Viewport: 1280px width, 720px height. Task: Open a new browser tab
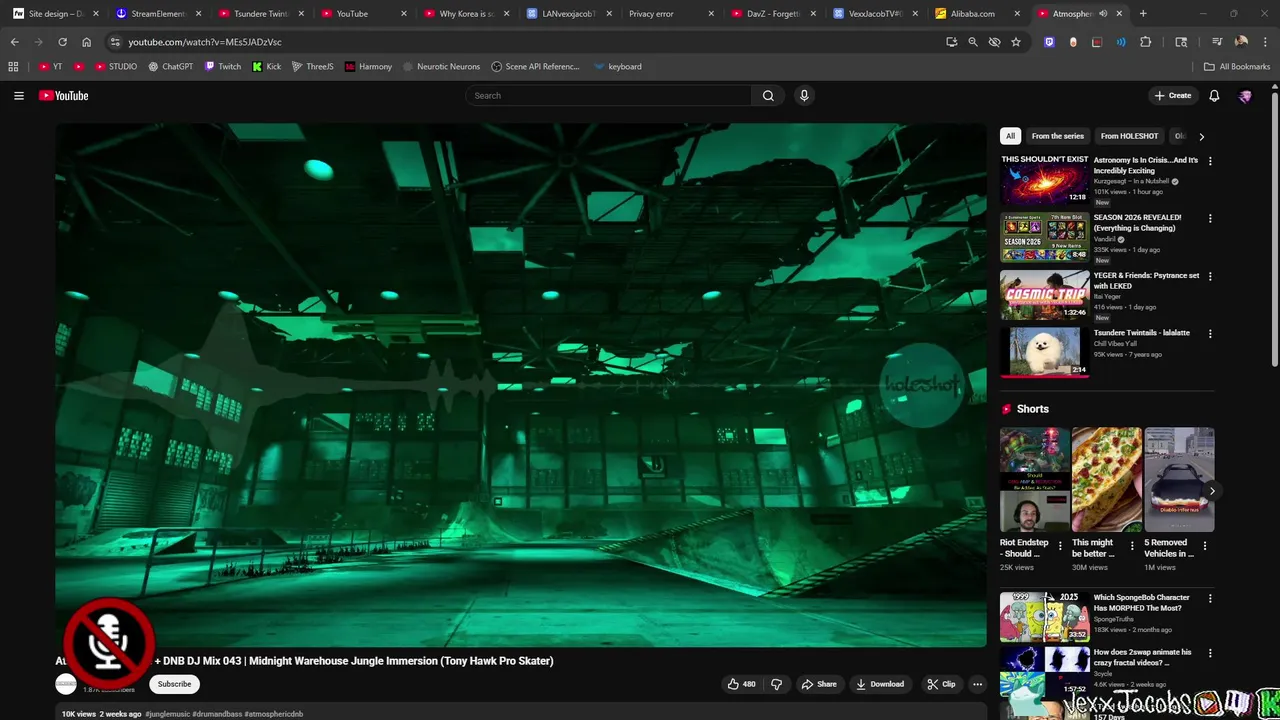coord(1143,14)
